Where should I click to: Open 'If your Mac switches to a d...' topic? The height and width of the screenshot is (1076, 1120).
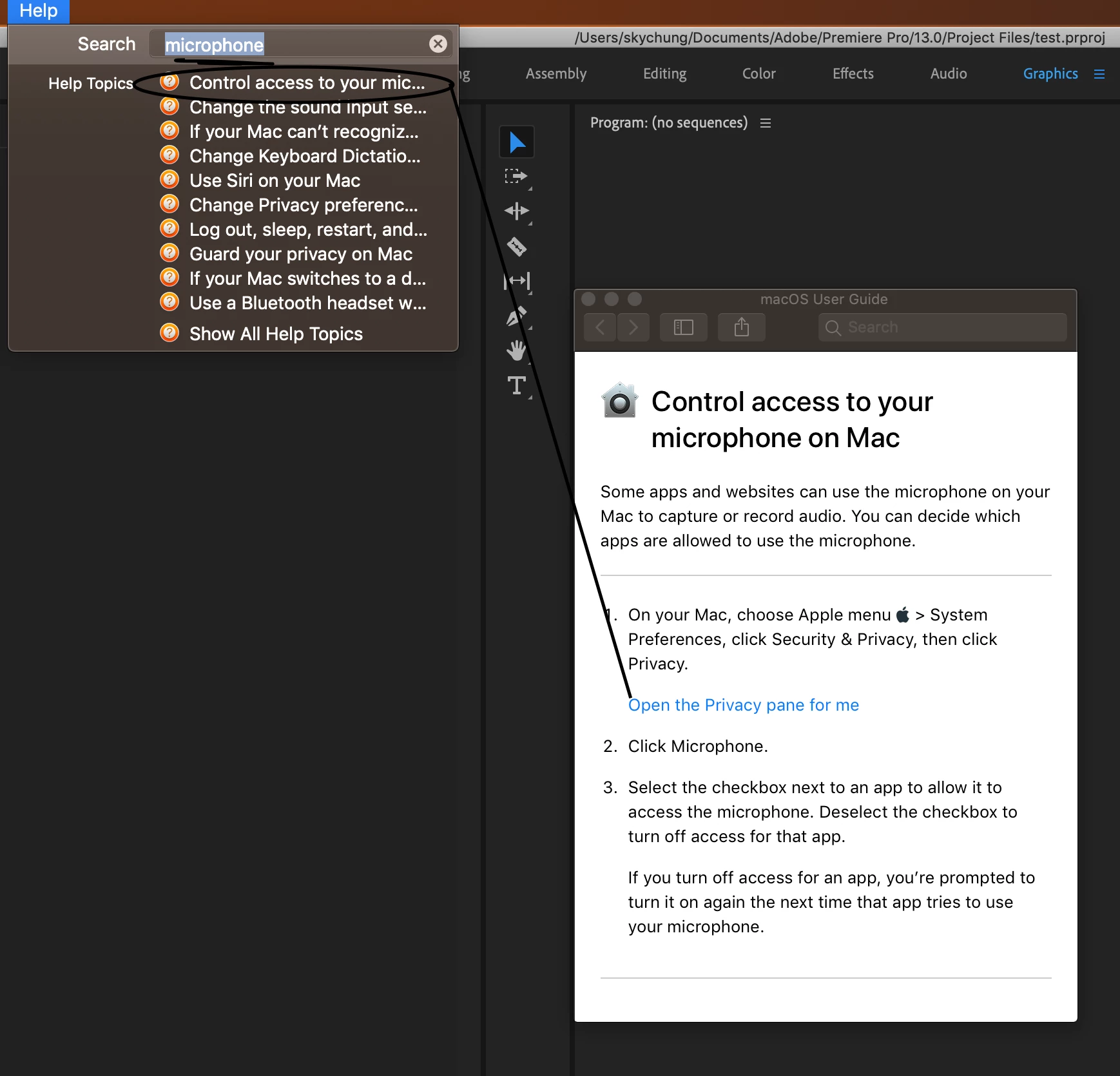[x=293, y=278]
